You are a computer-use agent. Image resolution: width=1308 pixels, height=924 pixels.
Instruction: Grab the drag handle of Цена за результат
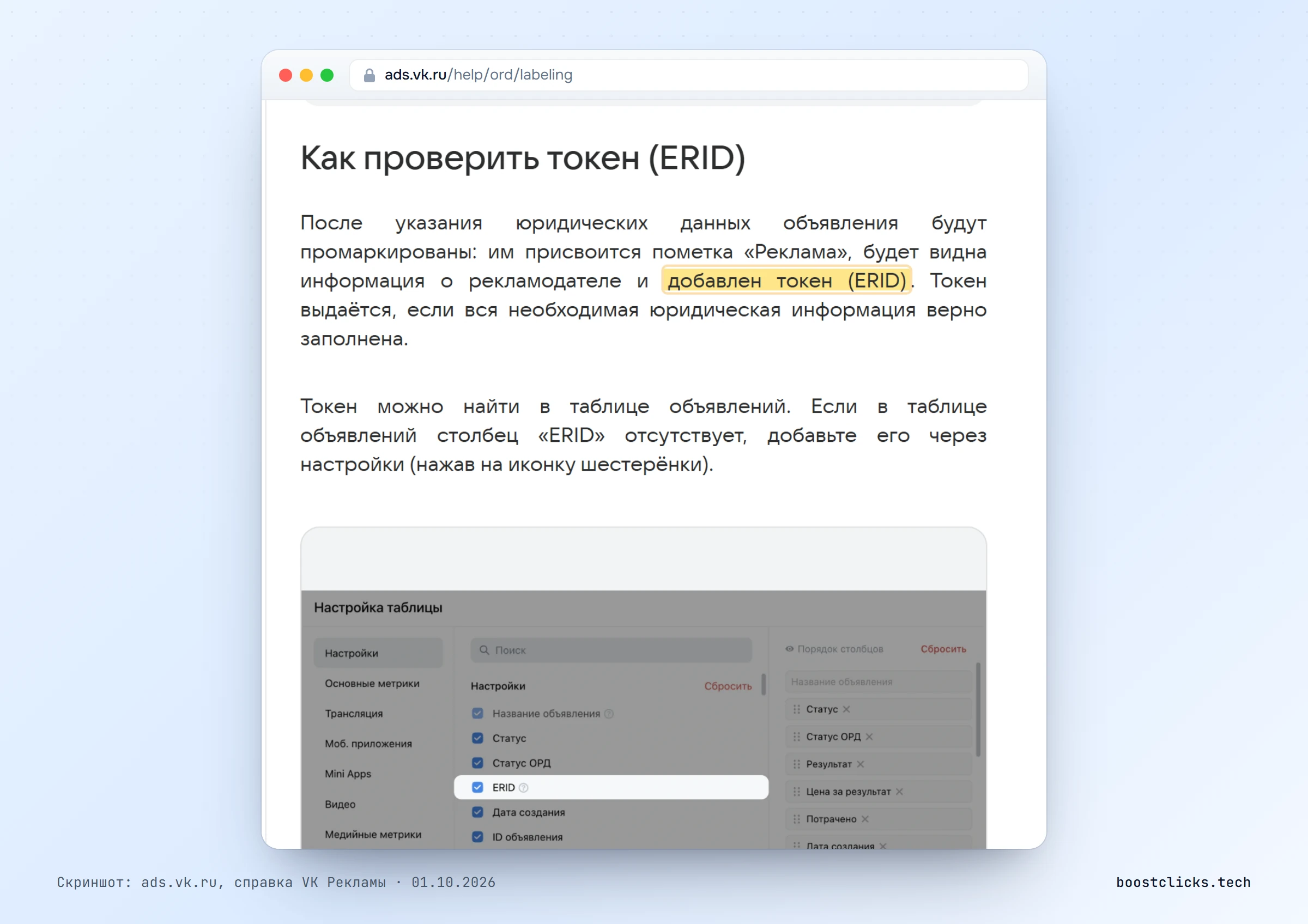point(796,792)
